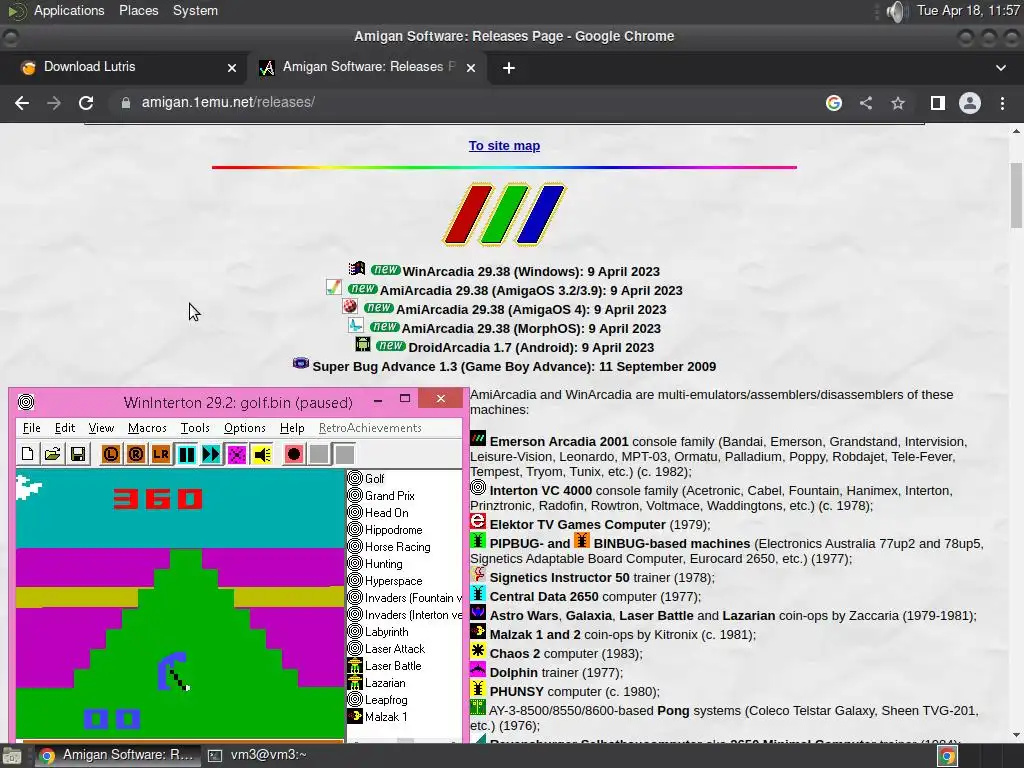Viewport: 1024px width, 768px height.
Task: Click the AmigaOS 4 boing ball icon
Action: point(350,306)
